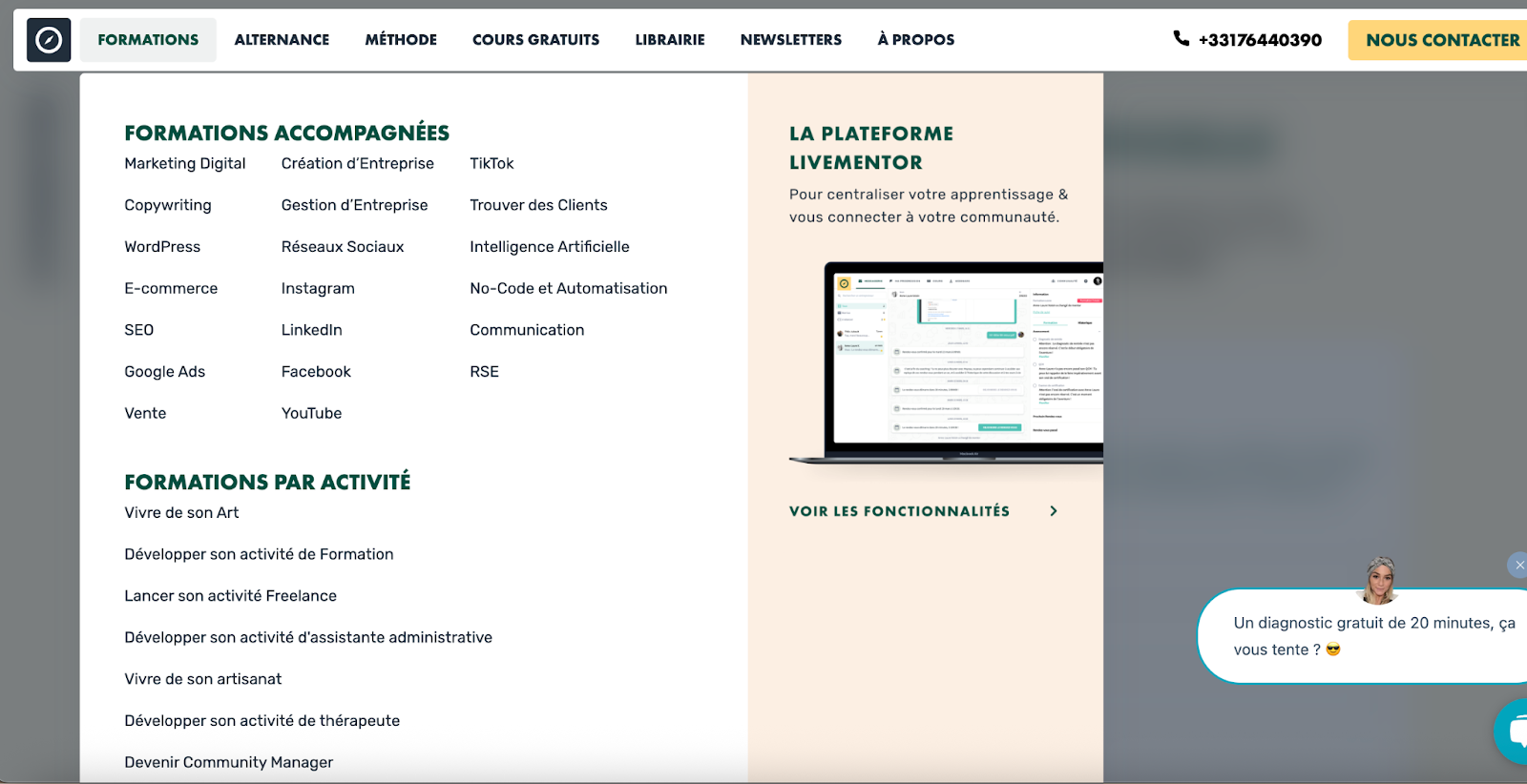Click the chevron after Voir les fonctionnalités
The height and width of the screenshot is (784, 1527).
tap(1054, 511)
